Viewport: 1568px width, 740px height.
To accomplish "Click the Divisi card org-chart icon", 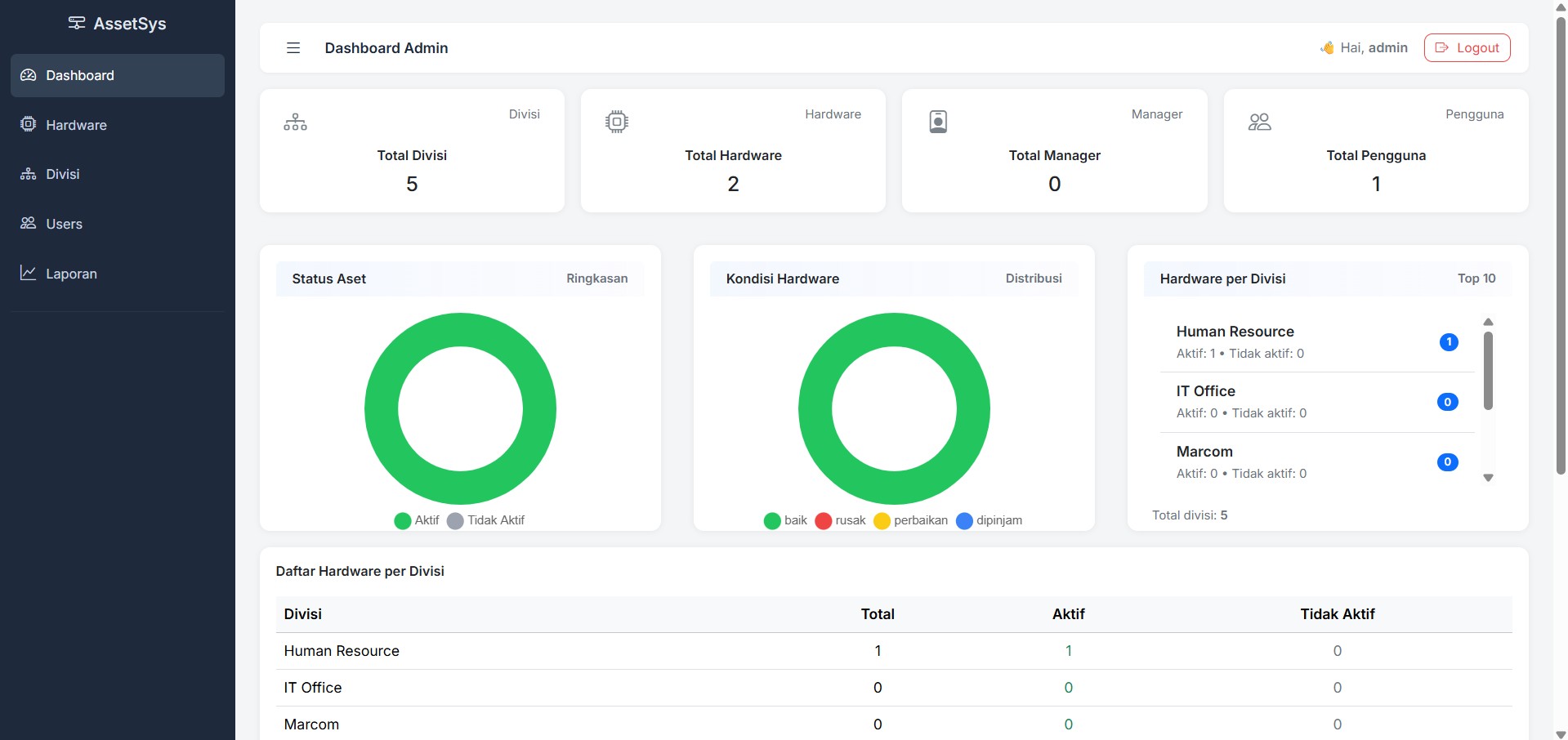I will pyautogui.click(x=295, y=123).
